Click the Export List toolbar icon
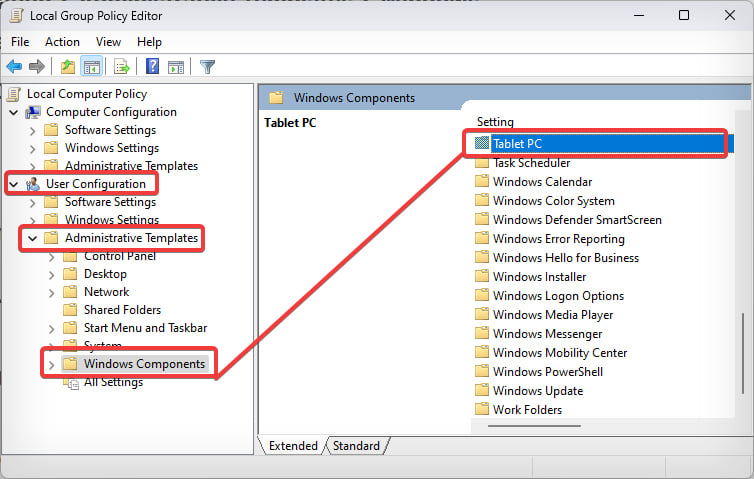The width and height of the screenshot is (754, 479). 122,67
